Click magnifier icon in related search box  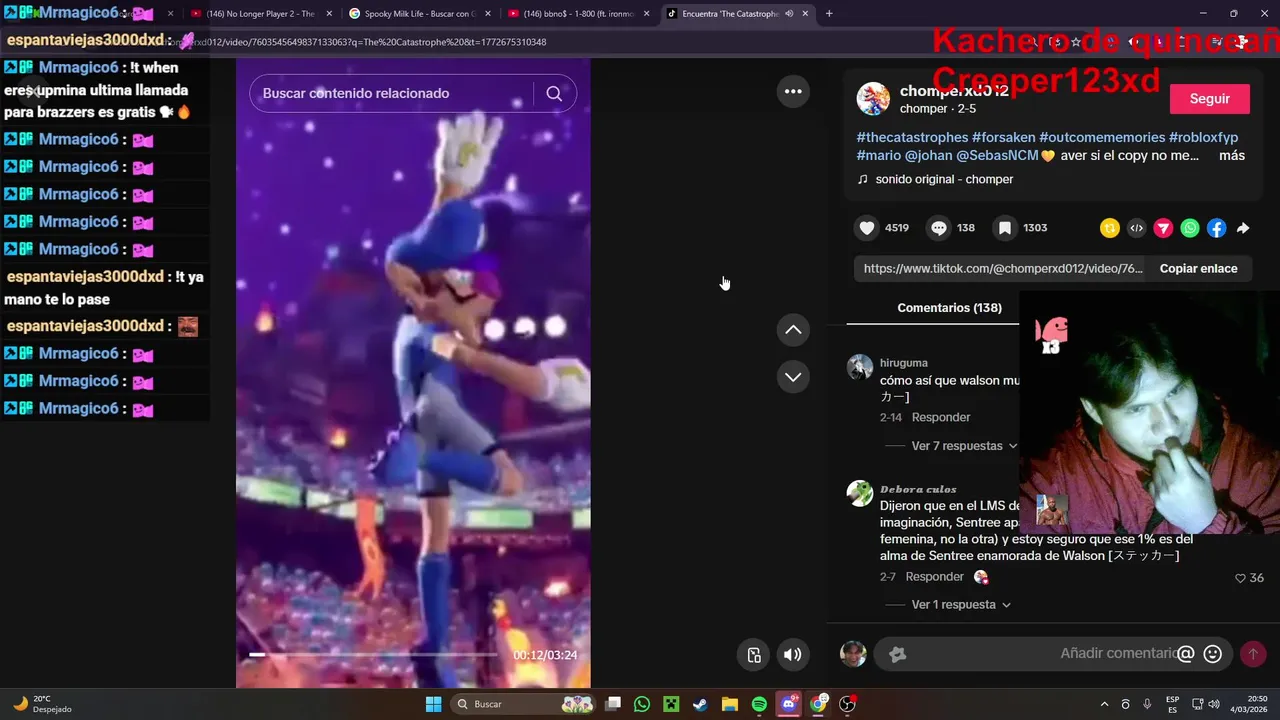point(554,93)
